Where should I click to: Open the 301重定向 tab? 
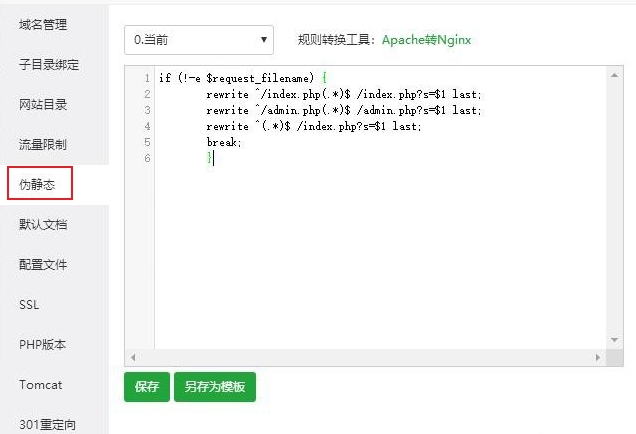tap(46, 423)
